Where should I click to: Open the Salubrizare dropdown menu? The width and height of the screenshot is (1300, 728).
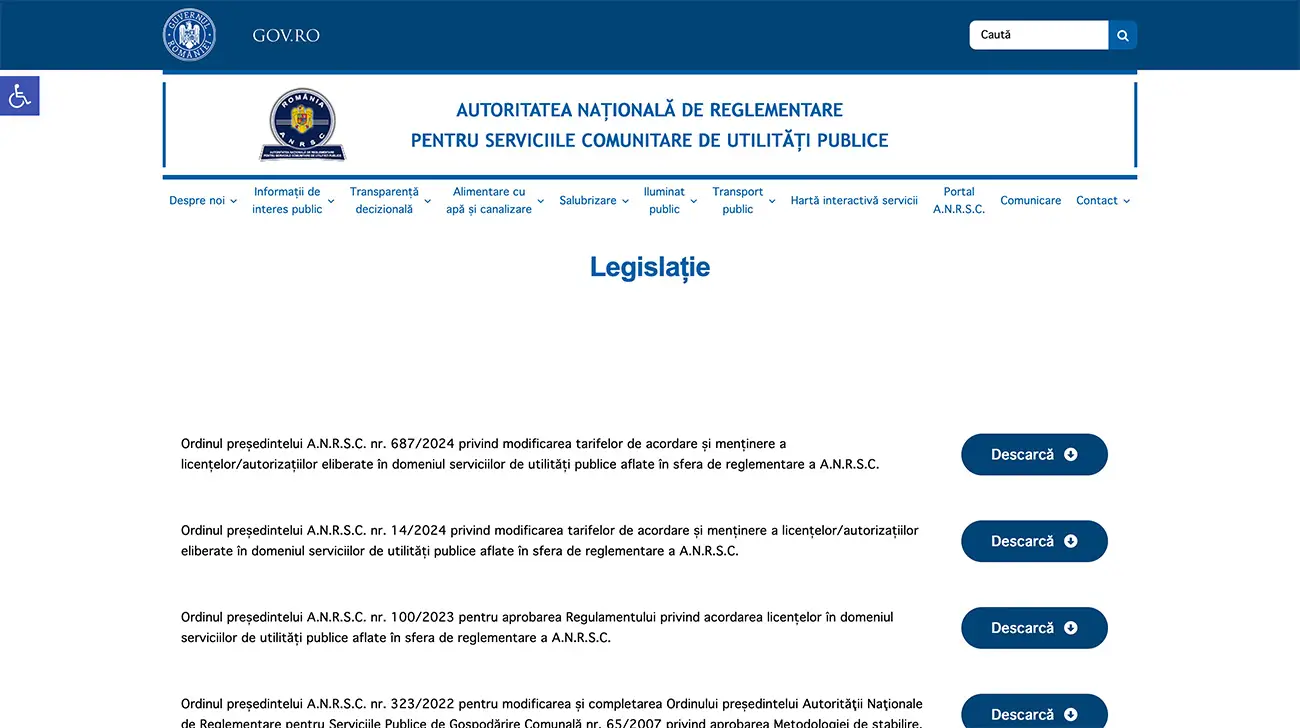(594, 200)
